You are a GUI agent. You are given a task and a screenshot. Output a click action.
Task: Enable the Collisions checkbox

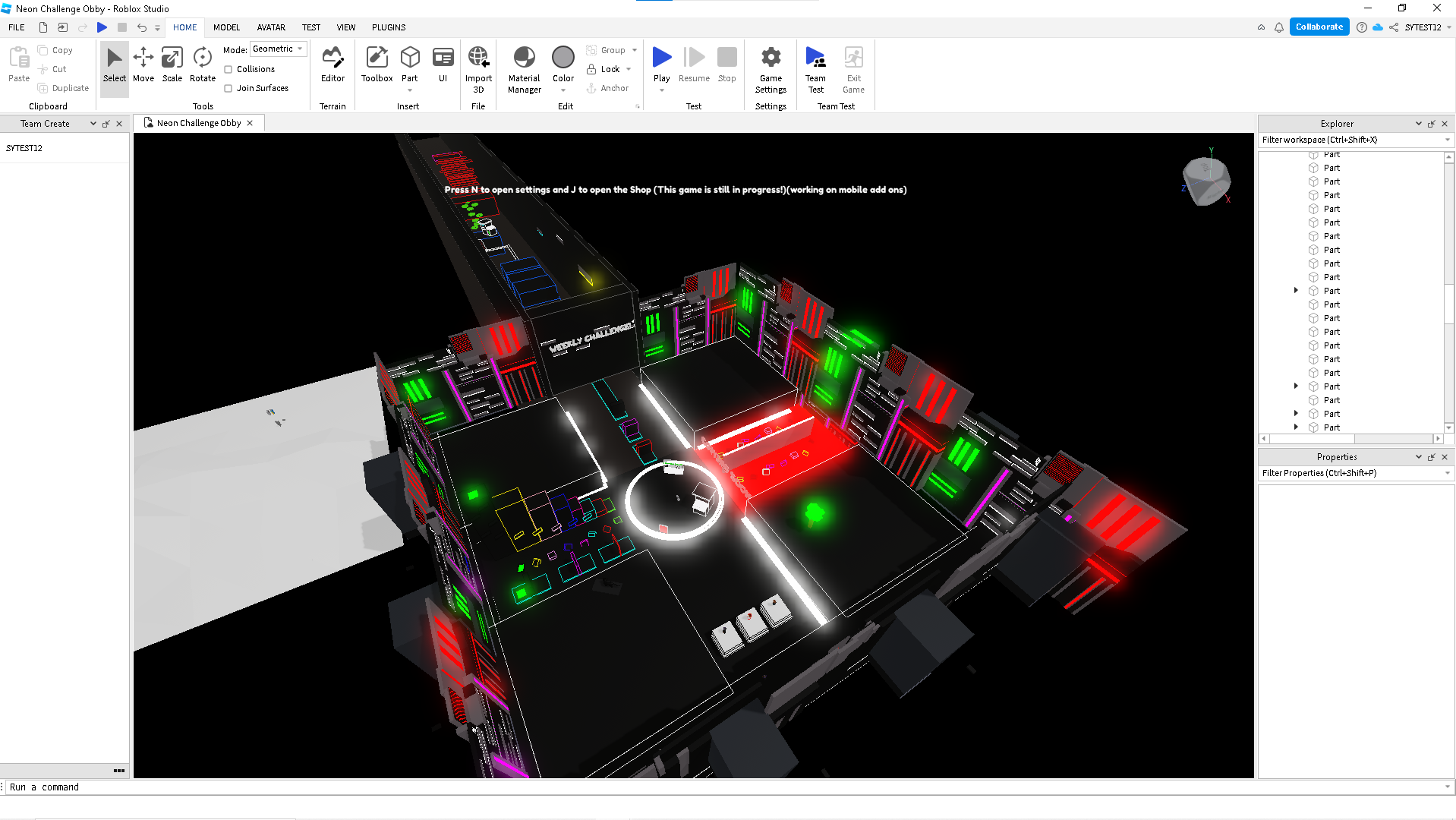tap(228, 69)
